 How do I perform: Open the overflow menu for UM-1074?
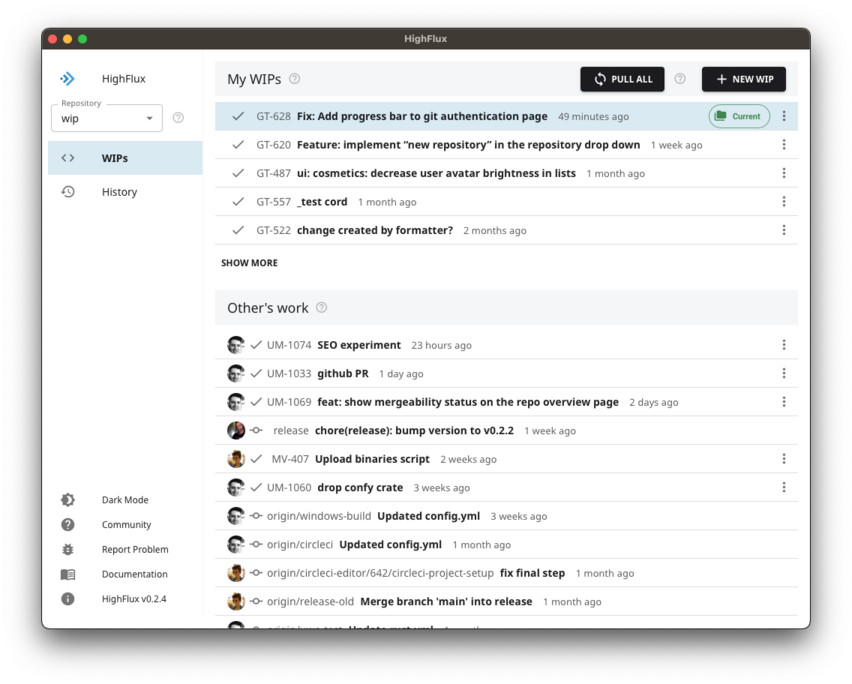(x=784, y=344)
